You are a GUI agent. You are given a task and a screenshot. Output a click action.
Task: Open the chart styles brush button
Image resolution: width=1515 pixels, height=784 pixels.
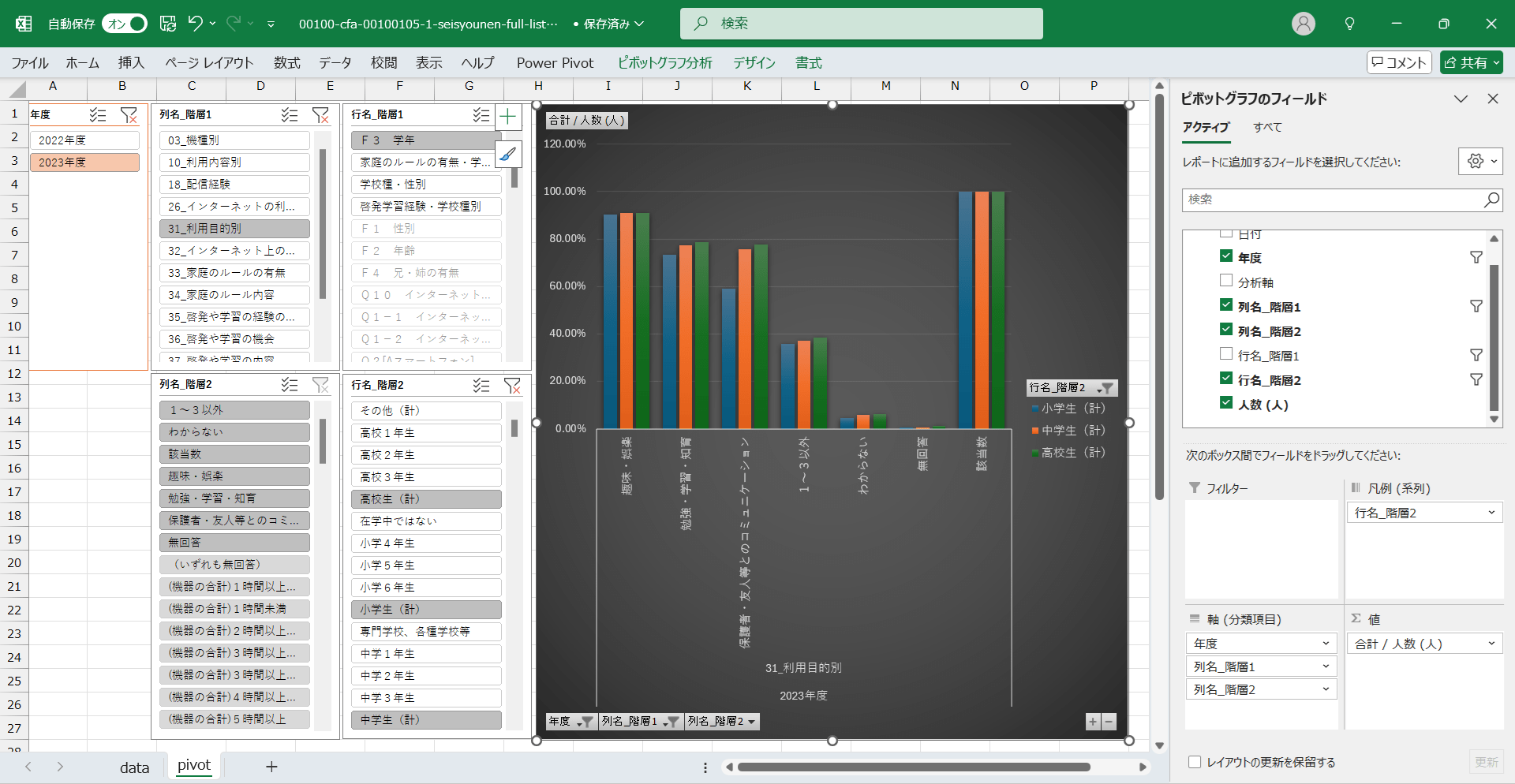[507, 154]
